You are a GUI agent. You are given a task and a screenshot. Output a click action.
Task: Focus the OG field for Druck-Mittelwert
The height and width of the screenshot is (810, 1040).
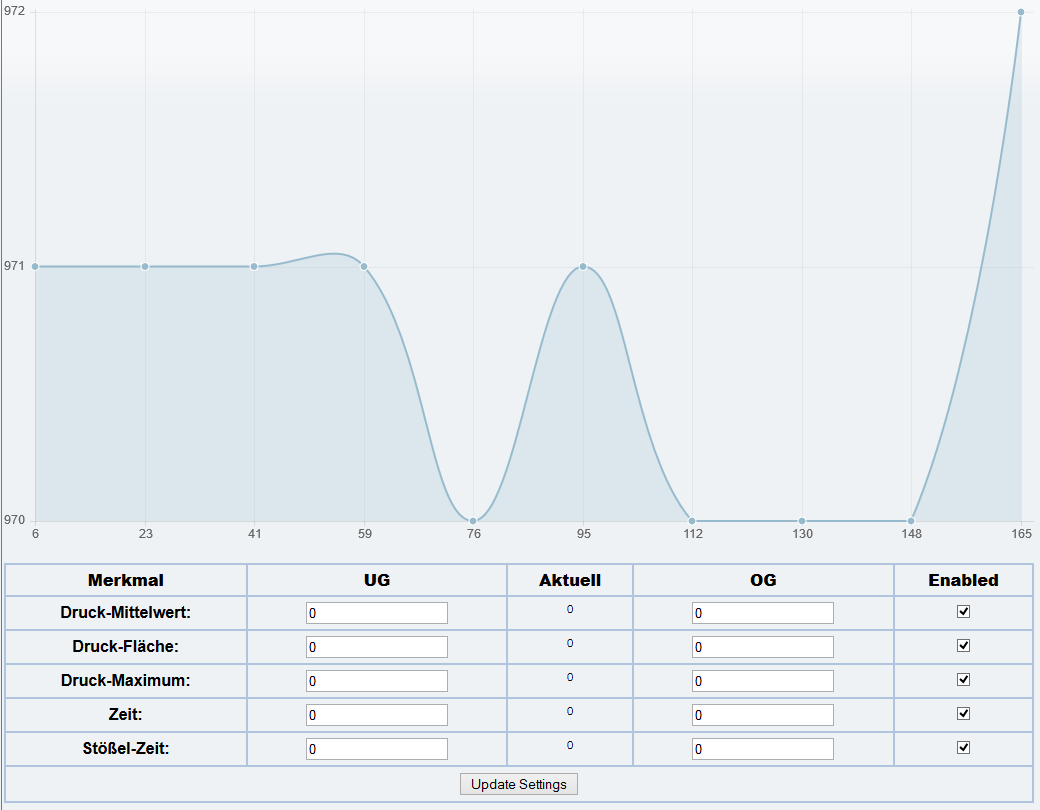tap(763, 613)
